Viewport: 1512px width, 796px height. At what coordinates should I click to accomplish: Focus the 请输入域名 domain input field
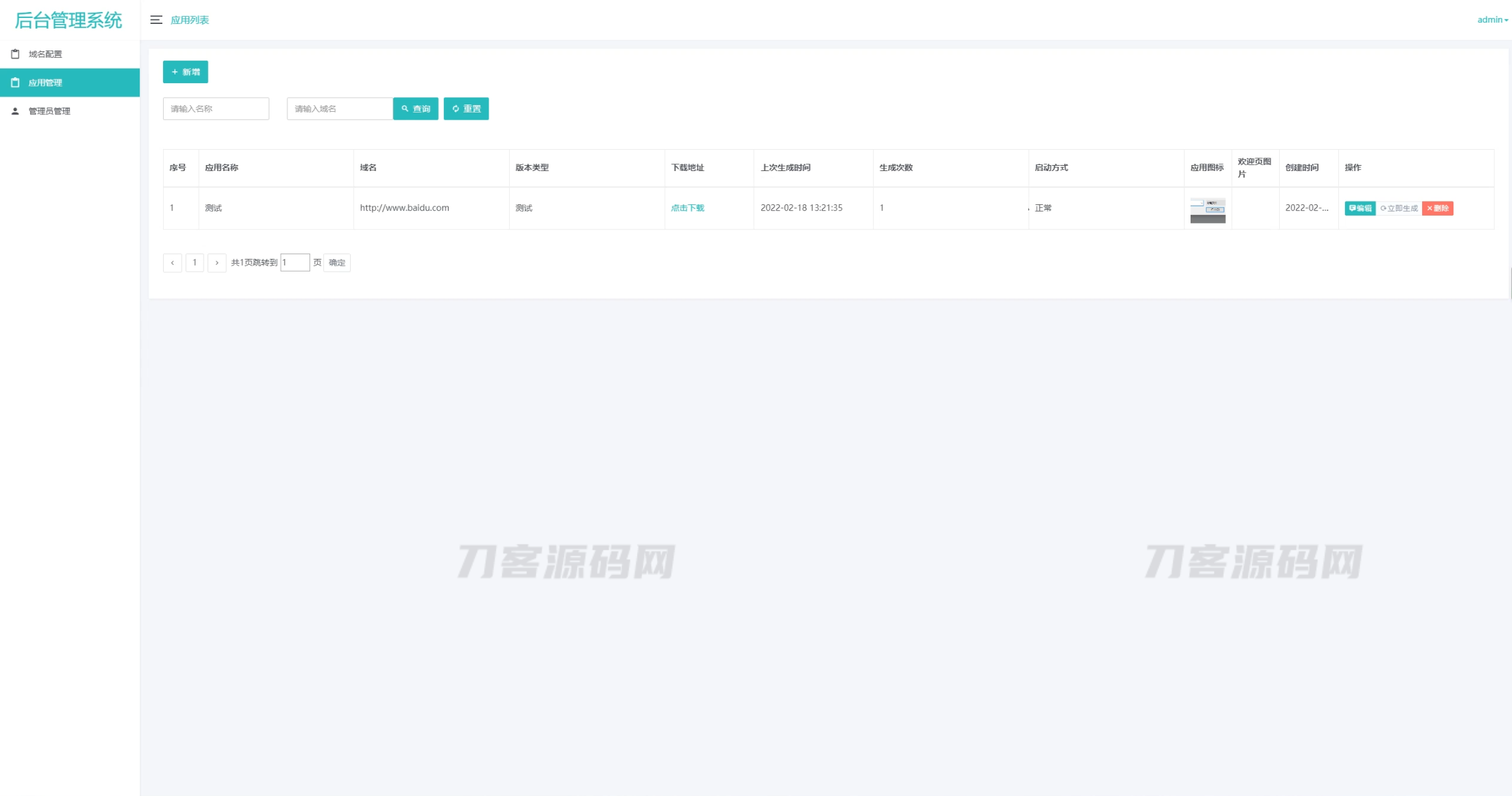click(339, 108)
